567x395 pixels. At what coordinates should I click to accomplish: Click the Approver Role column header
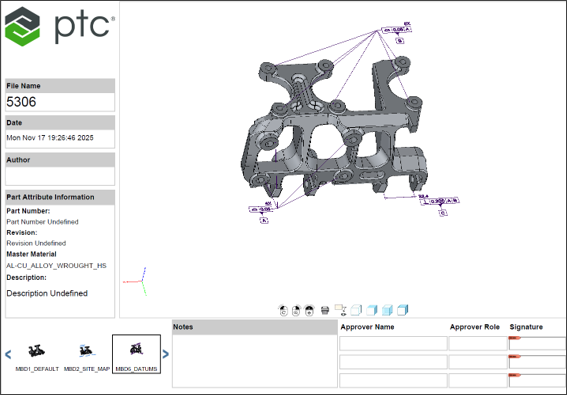474,327
